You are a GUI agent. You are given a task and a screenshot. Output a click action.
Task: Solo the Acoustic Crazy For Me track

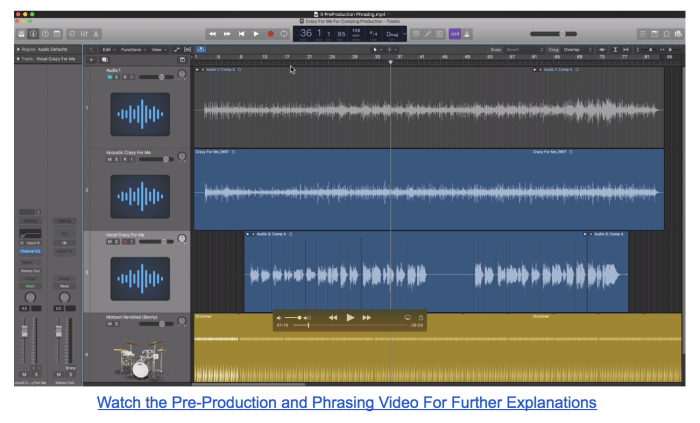(x=118, y=159)
